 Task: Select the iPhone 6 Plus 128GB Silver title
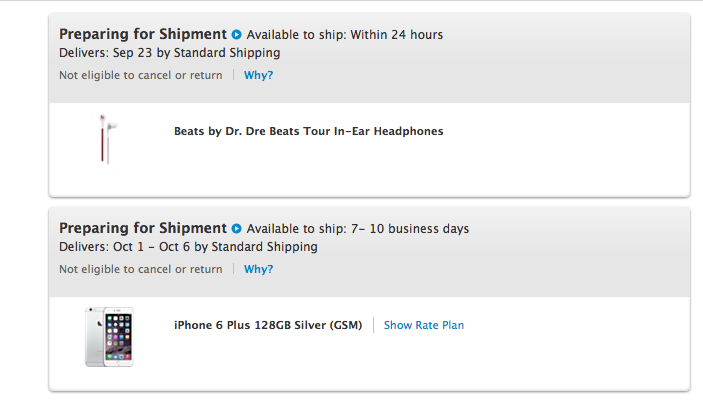click(x=268, y=325)
